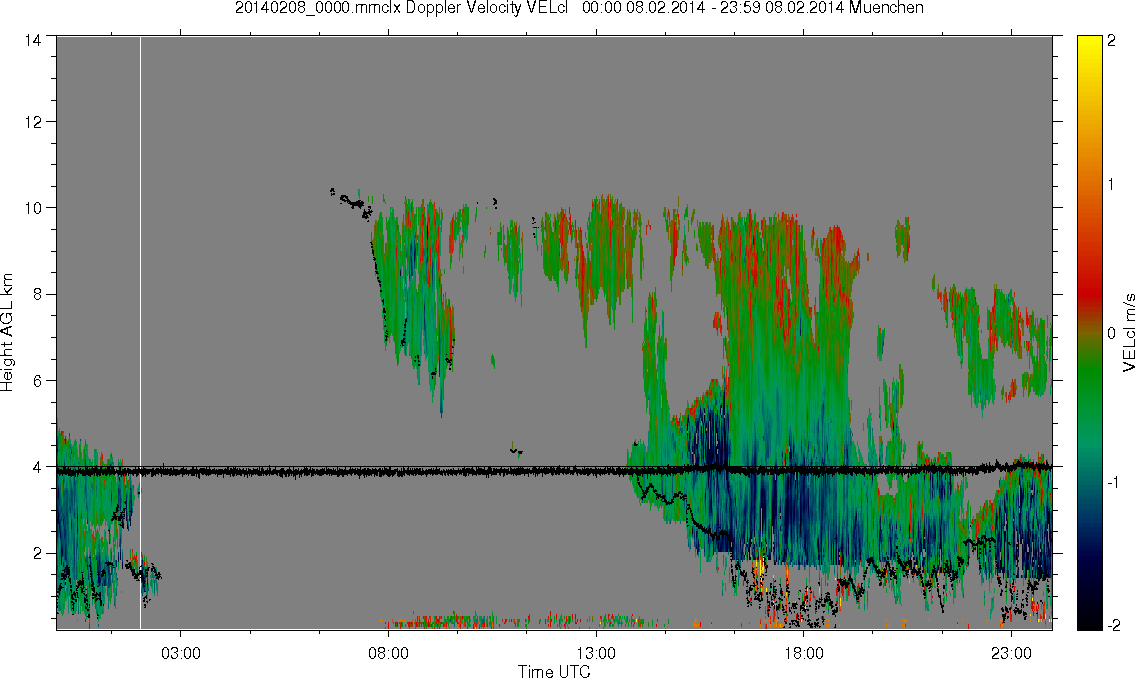Click the 03:00 time tick label
The image size is (1135, 678).
(180, 653)
